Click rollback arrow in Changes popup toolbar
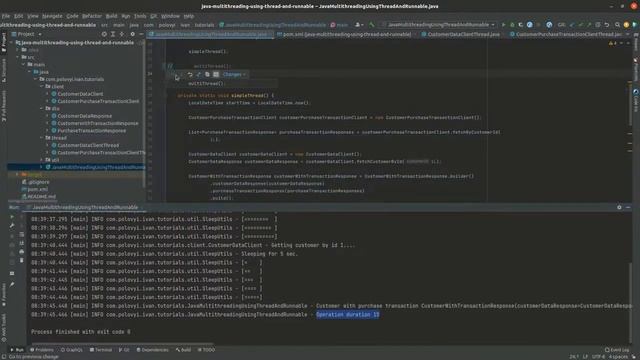This screenshot has width=640, height=360. pos(190,74)
